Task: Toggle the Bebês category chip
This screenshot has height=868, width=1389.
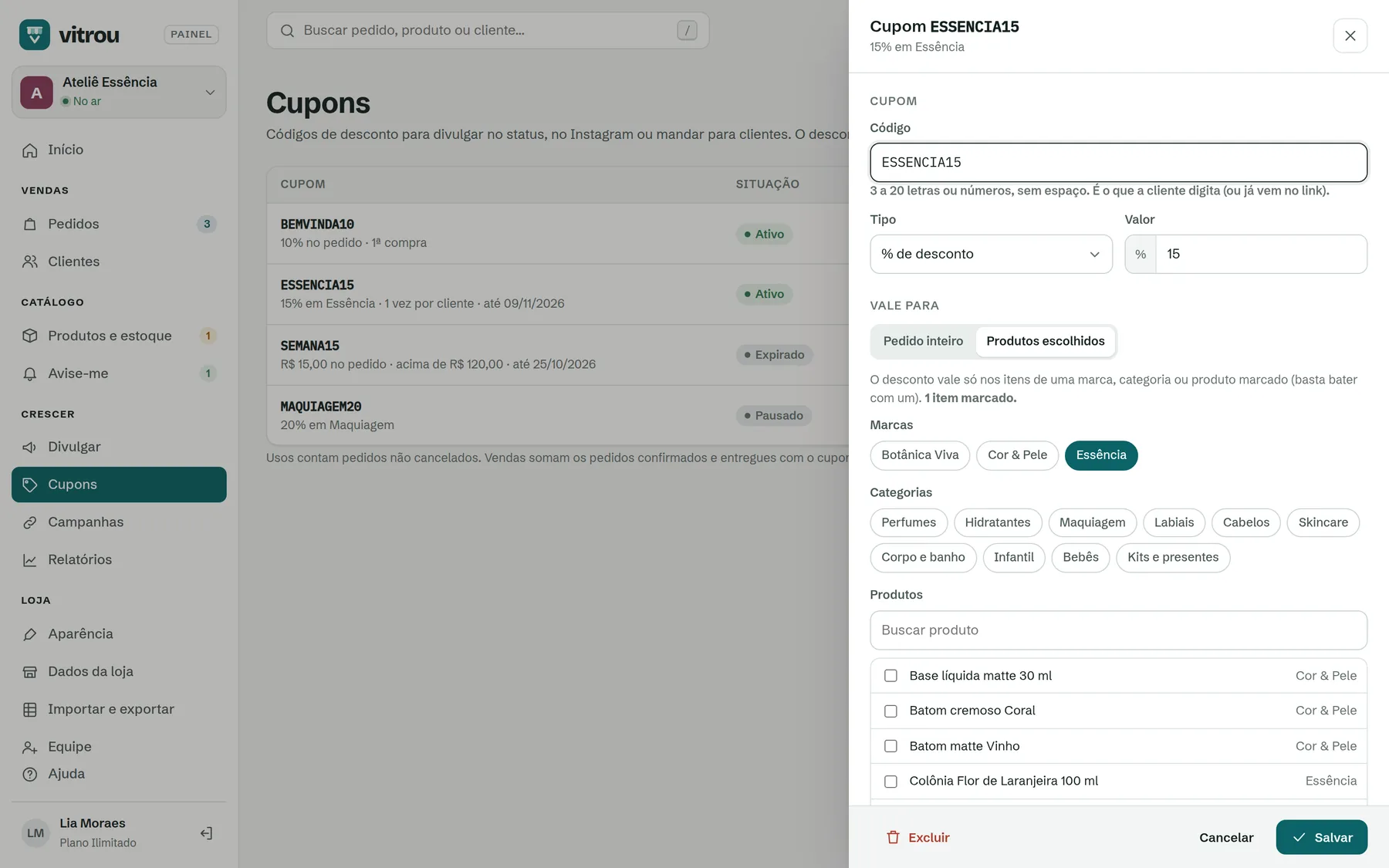Action: tap(1080, 557)
